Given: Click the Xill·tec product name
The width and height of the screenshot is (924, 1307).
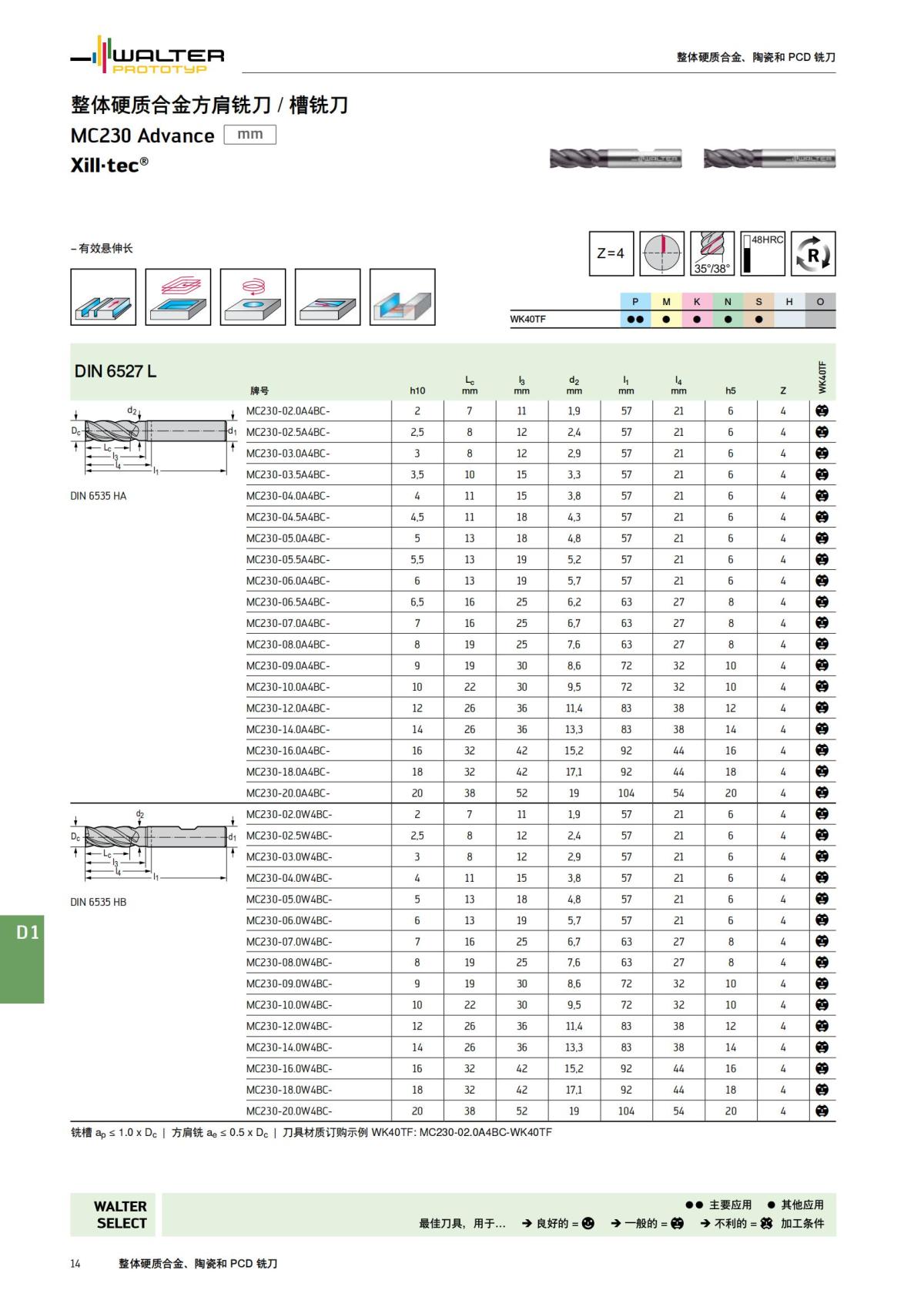Looking at the screenshot, I should [x=109, y=165].
